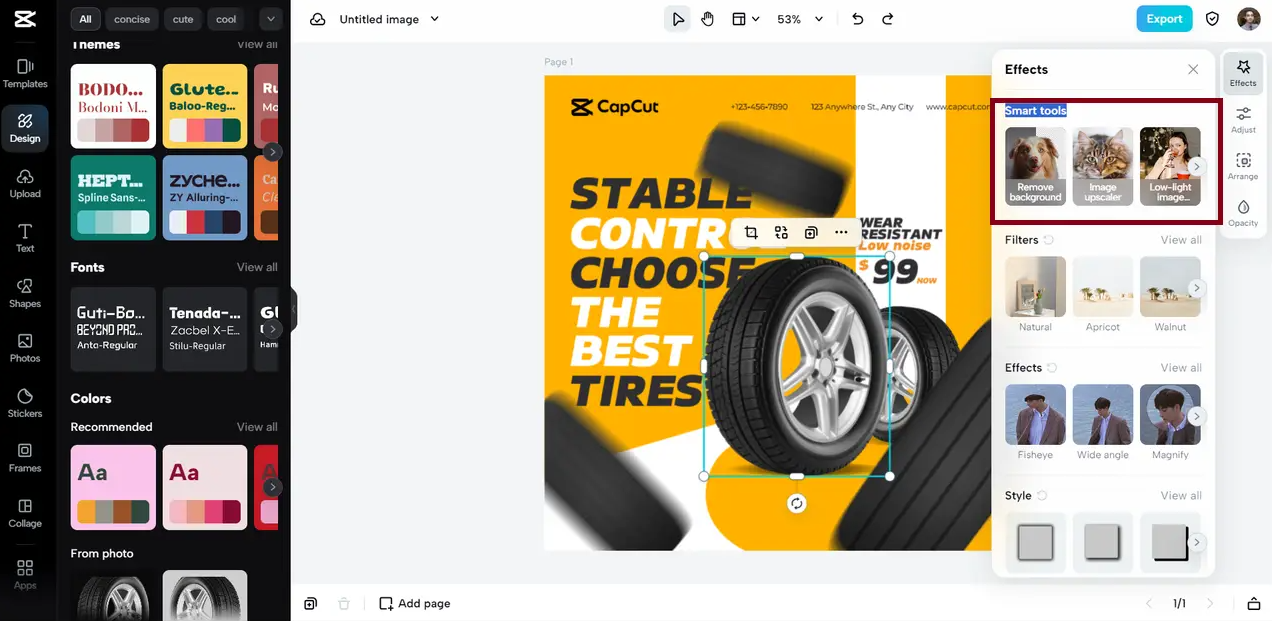
Task: Select the Remove background smart tool
Action: [1035, 166]
